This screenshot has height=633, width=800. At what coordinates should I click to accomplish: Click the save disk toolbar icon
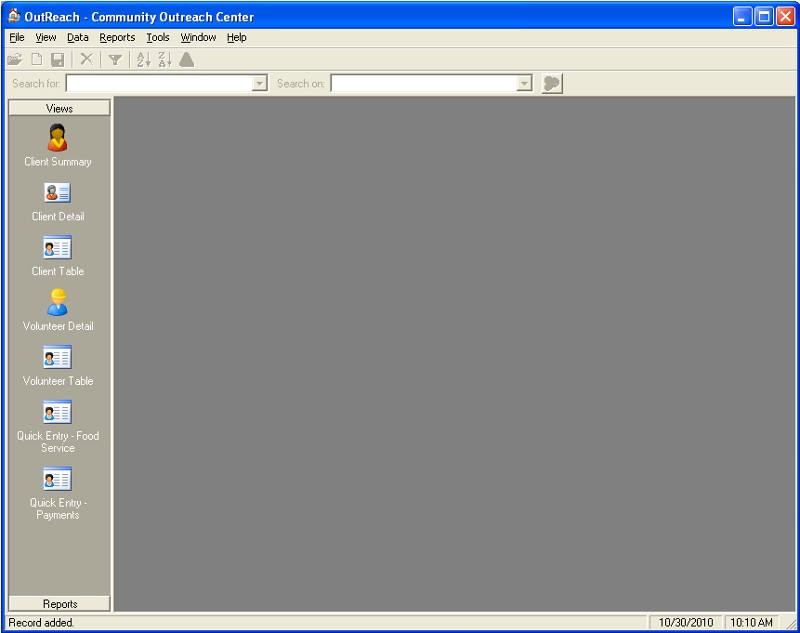[58, 60]
